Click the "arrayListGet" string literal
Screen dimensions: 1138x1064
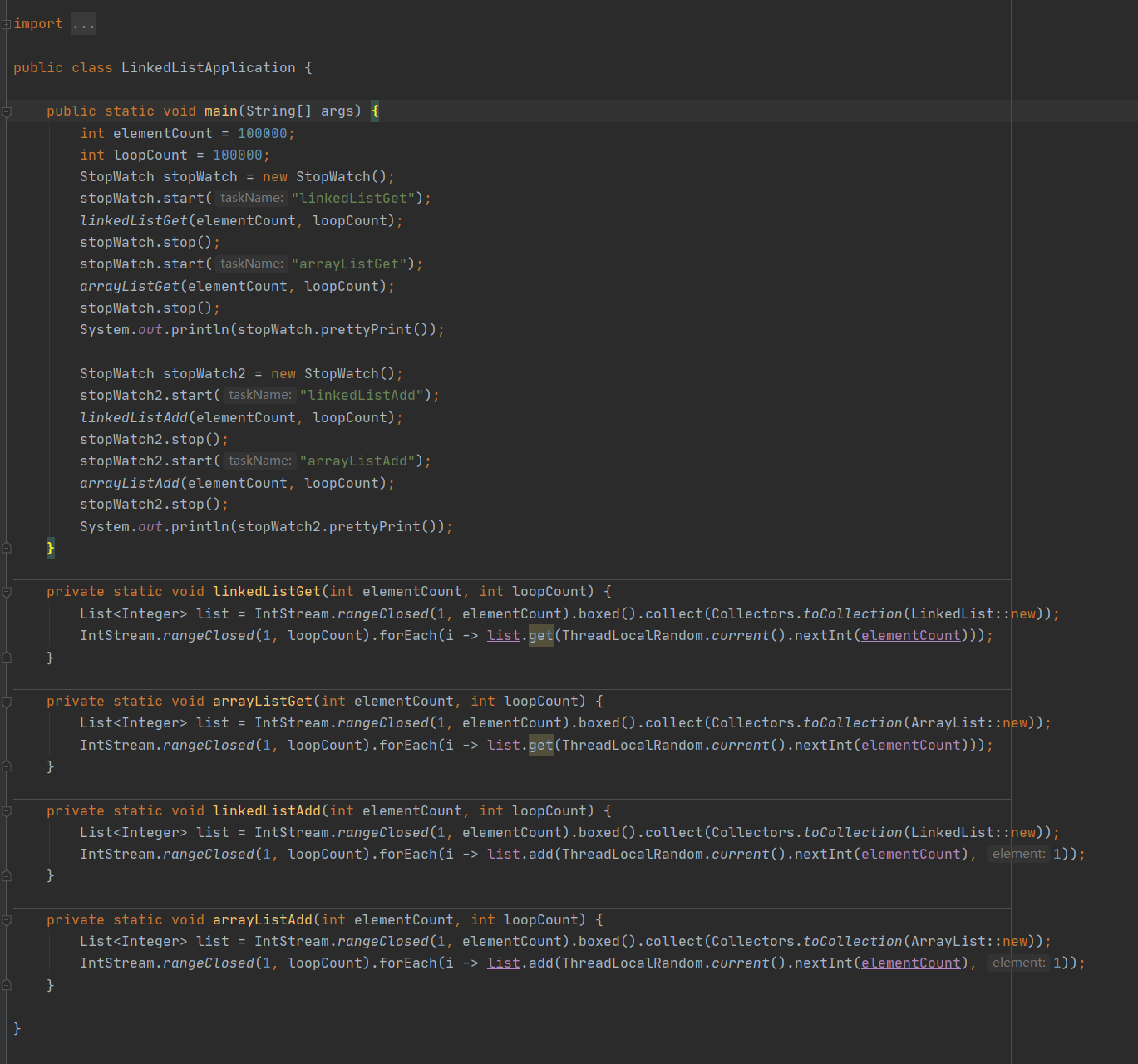tap(349, 264)
